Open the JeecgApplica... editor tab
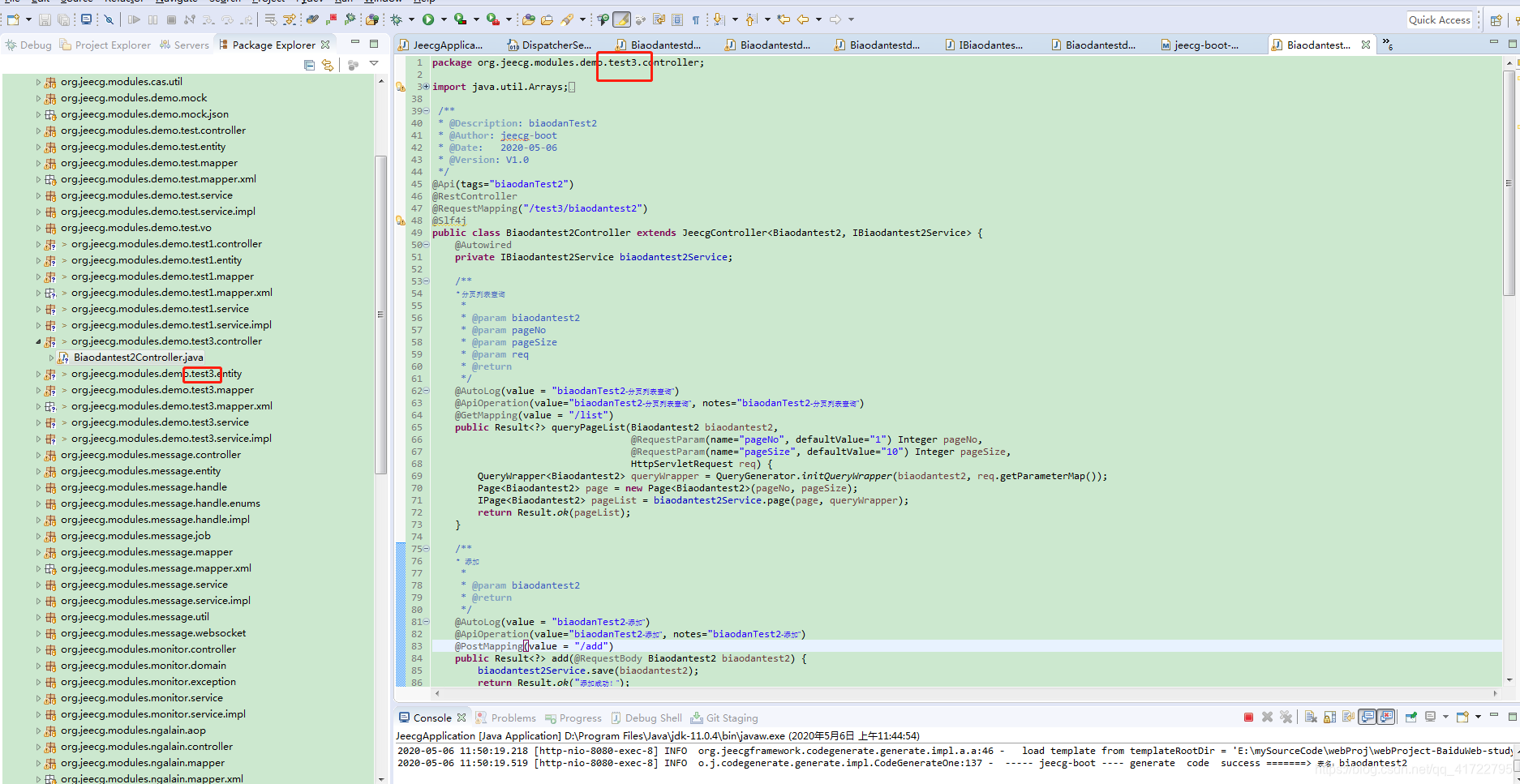Viewport: 1520px width, 784px height. pos(440,45)
